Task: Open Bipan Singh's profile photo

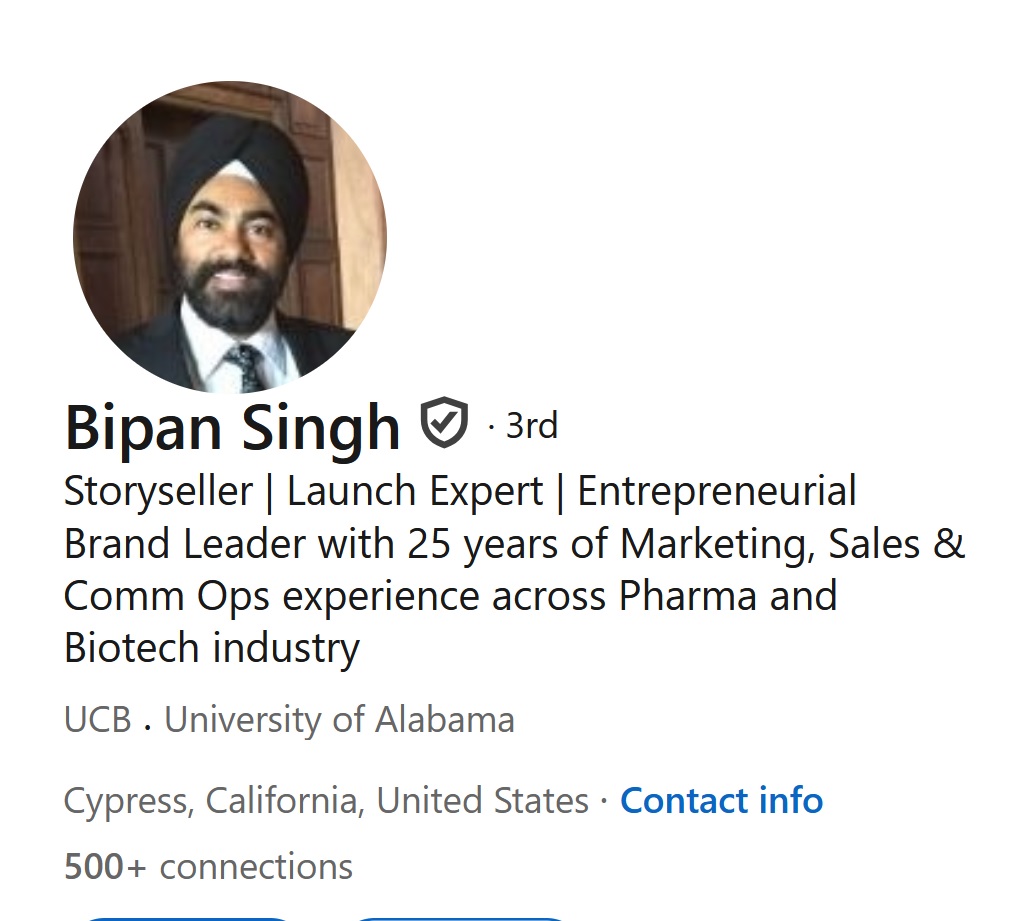Action: 230,237
